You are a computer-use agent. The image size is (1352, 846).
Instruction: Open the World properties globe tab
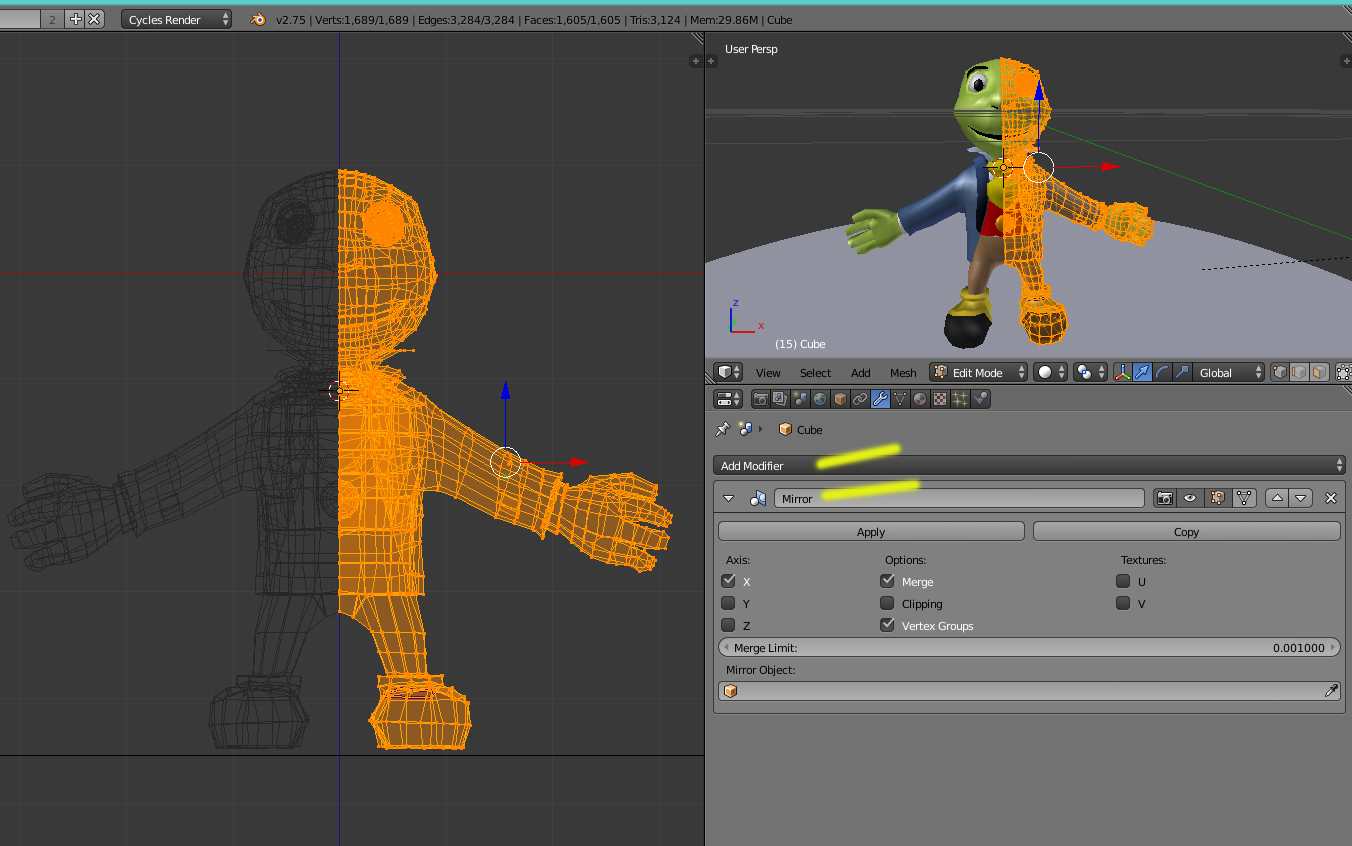820,399
